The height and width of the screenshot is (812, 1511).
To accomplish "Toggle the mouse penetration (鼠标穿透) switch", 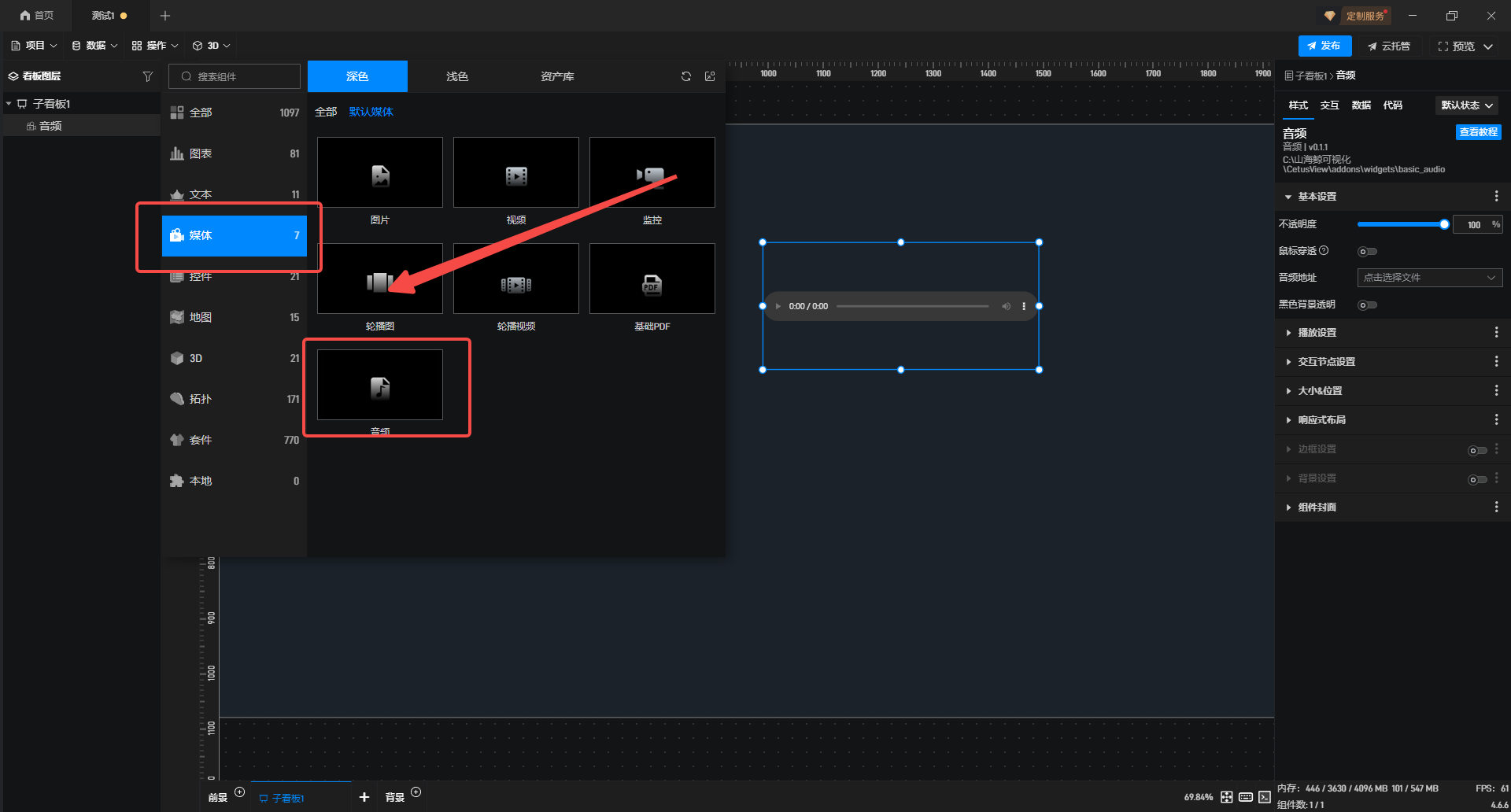I will [1367, 252].
